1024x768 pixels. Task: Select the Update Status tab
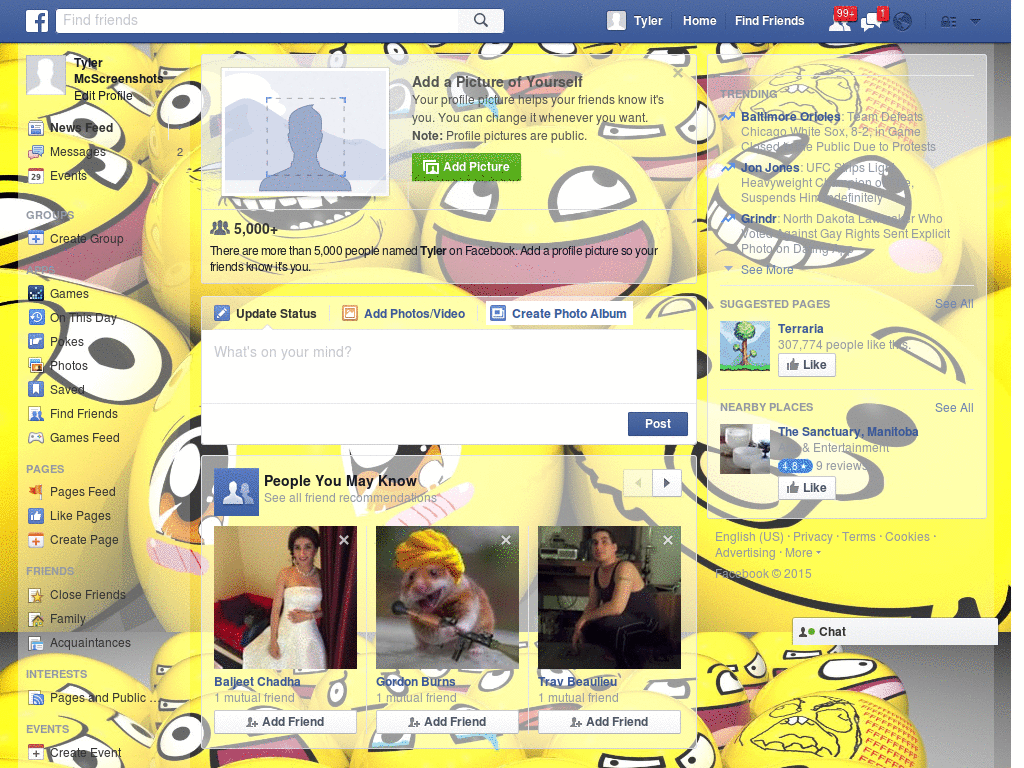[266, 314]
